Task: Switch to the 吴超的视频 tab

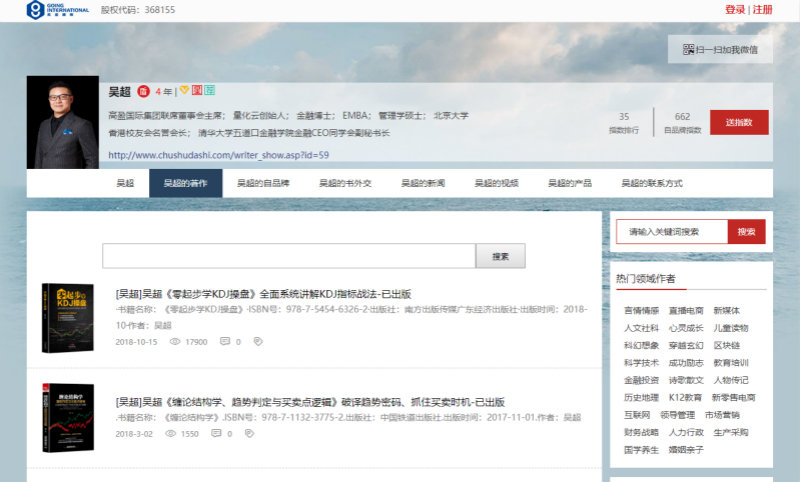Action: click(496, 183)
